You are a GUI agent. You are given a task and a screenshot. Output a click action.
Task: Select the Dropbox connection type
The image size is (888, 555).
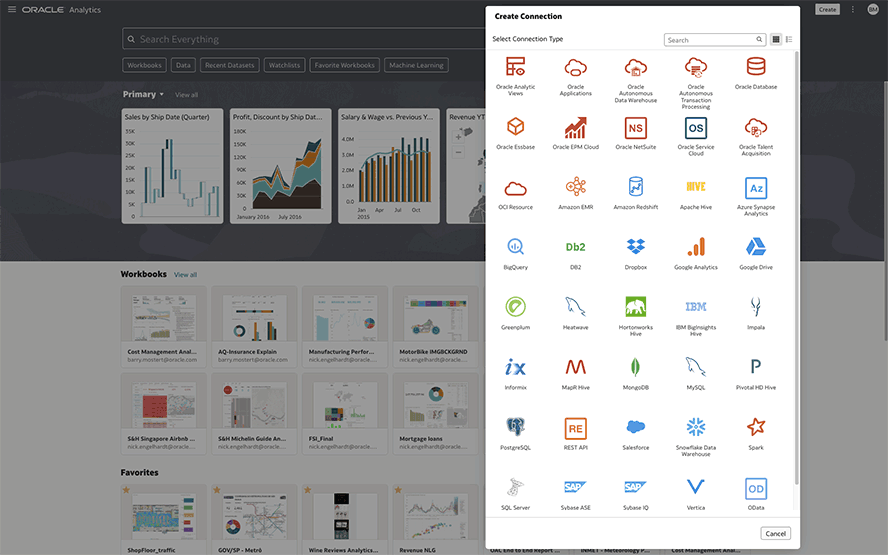tap(635, 248)
